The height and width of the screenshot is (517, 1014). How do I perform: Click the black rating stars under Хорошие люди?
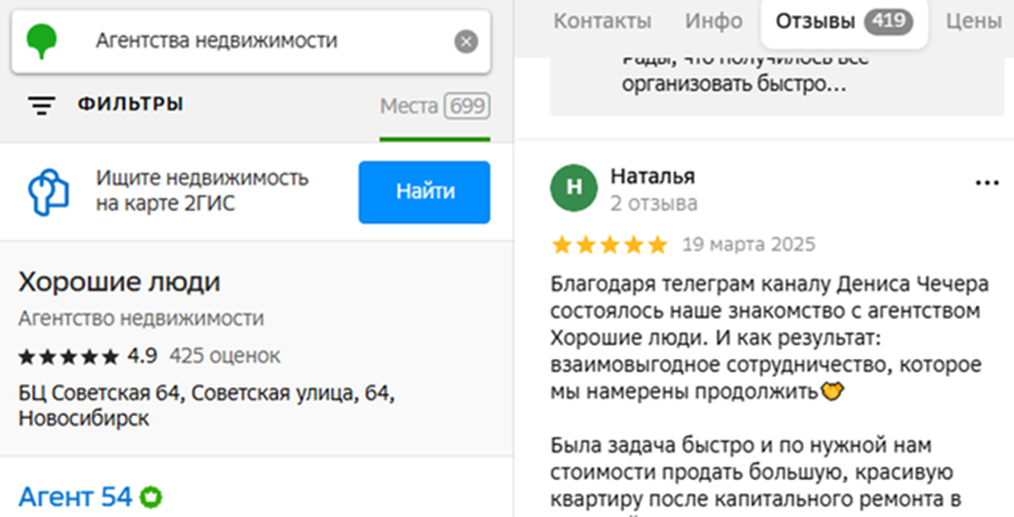(69, 356)
